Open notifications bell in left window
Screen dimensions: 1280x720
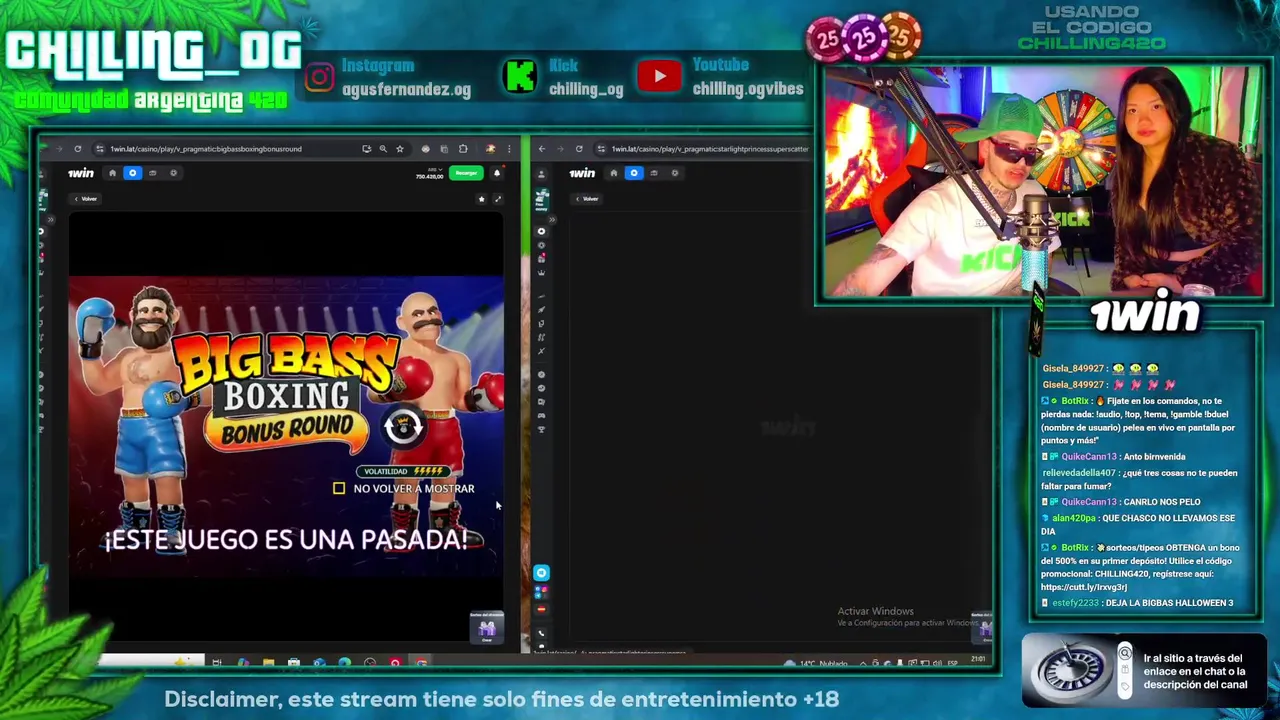(x=497, y=173)
